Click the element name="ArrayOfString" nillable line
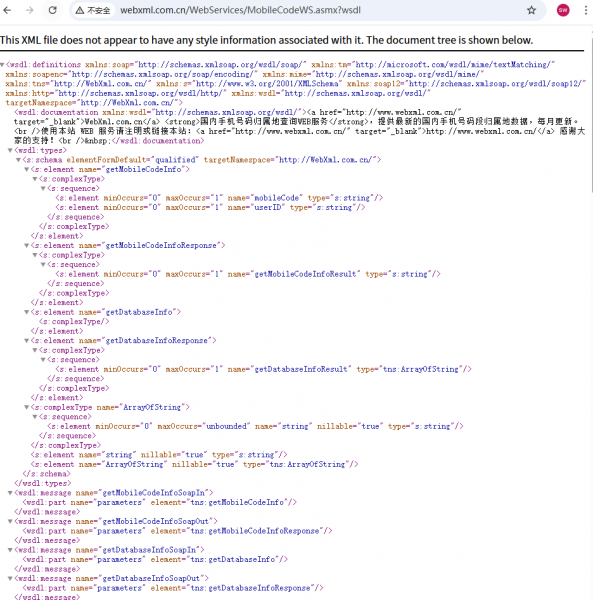The height and width of the screenshot is (600, 593). tap(194, 465)
